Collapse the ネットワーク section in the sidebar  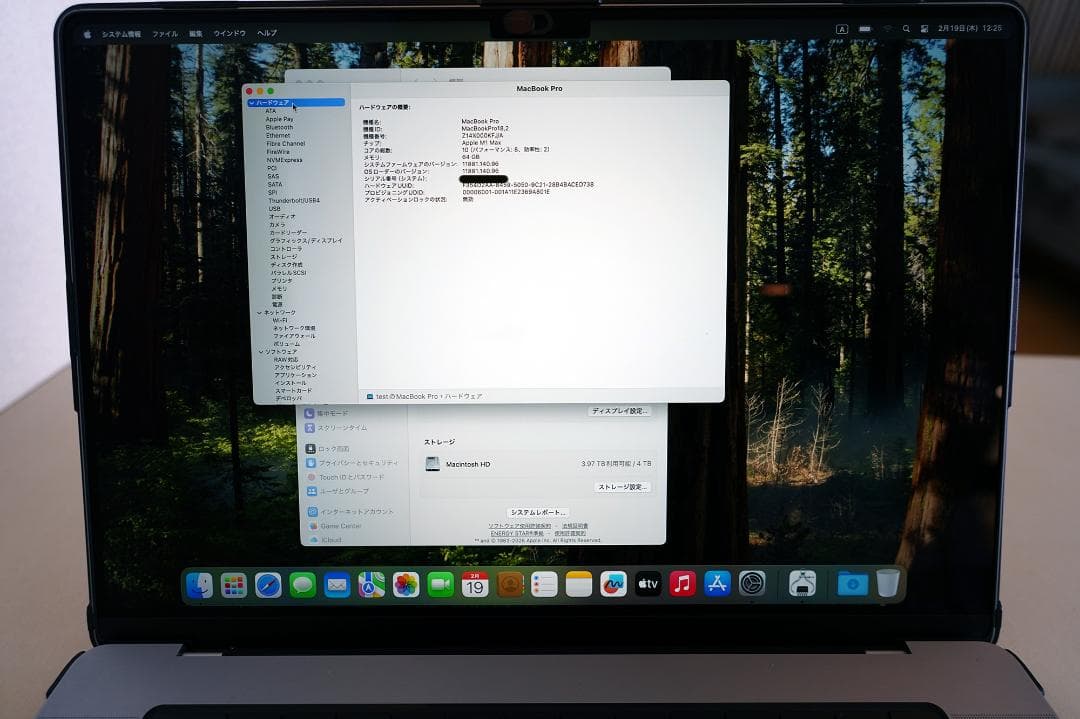point(259,312)
